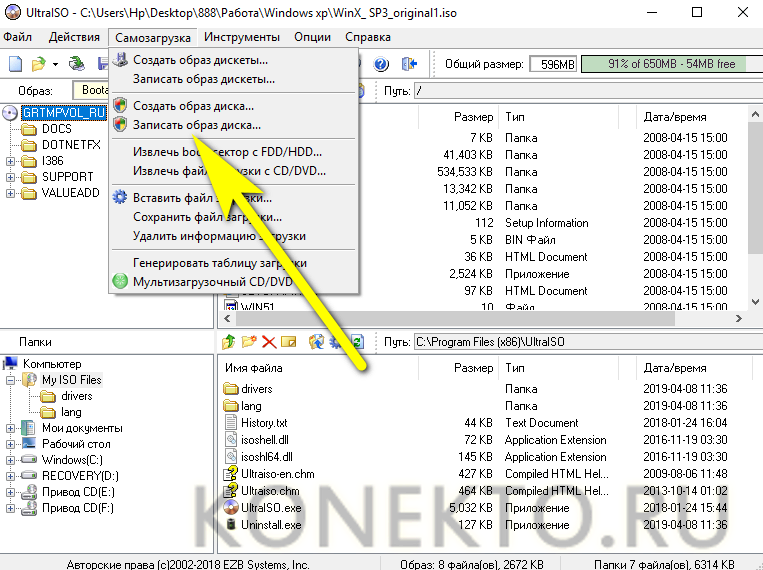
Task: Click the Ultraiso.chm help file icon
Action: 230,491
